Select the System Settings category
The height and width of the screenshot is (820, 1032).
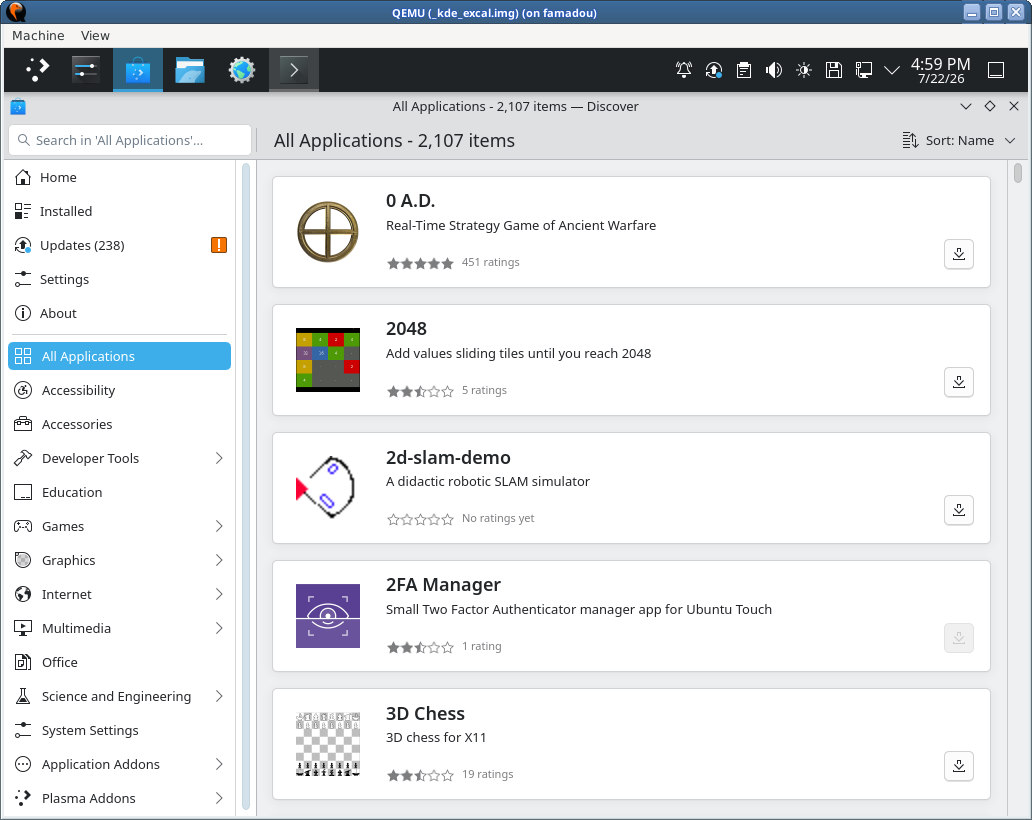tap(119, 730)
